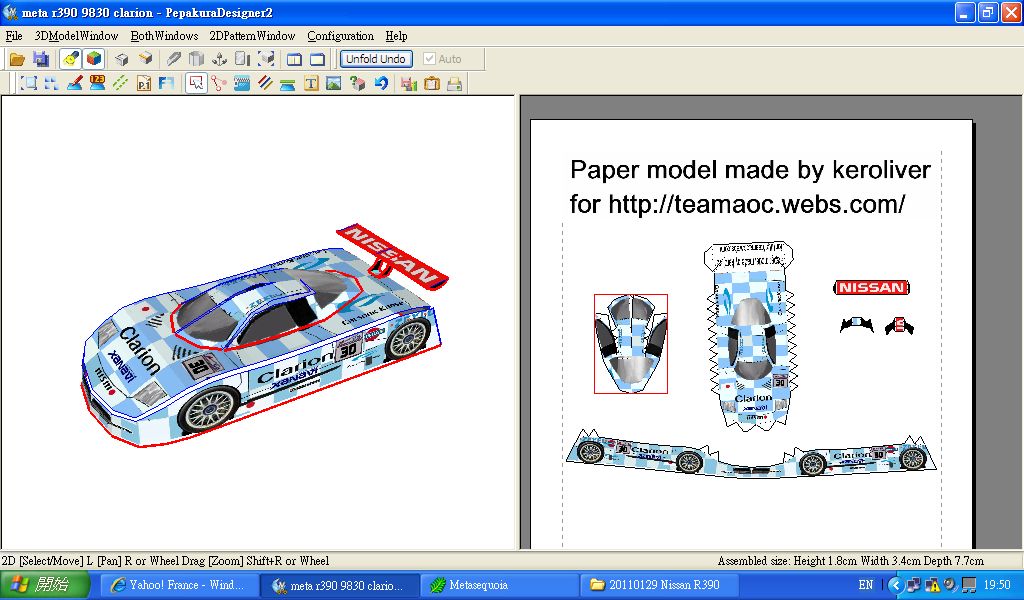Click the Print icon in toolbar
The height and width of the screenshot is (600, 1024).
click(x=454, y=84)
